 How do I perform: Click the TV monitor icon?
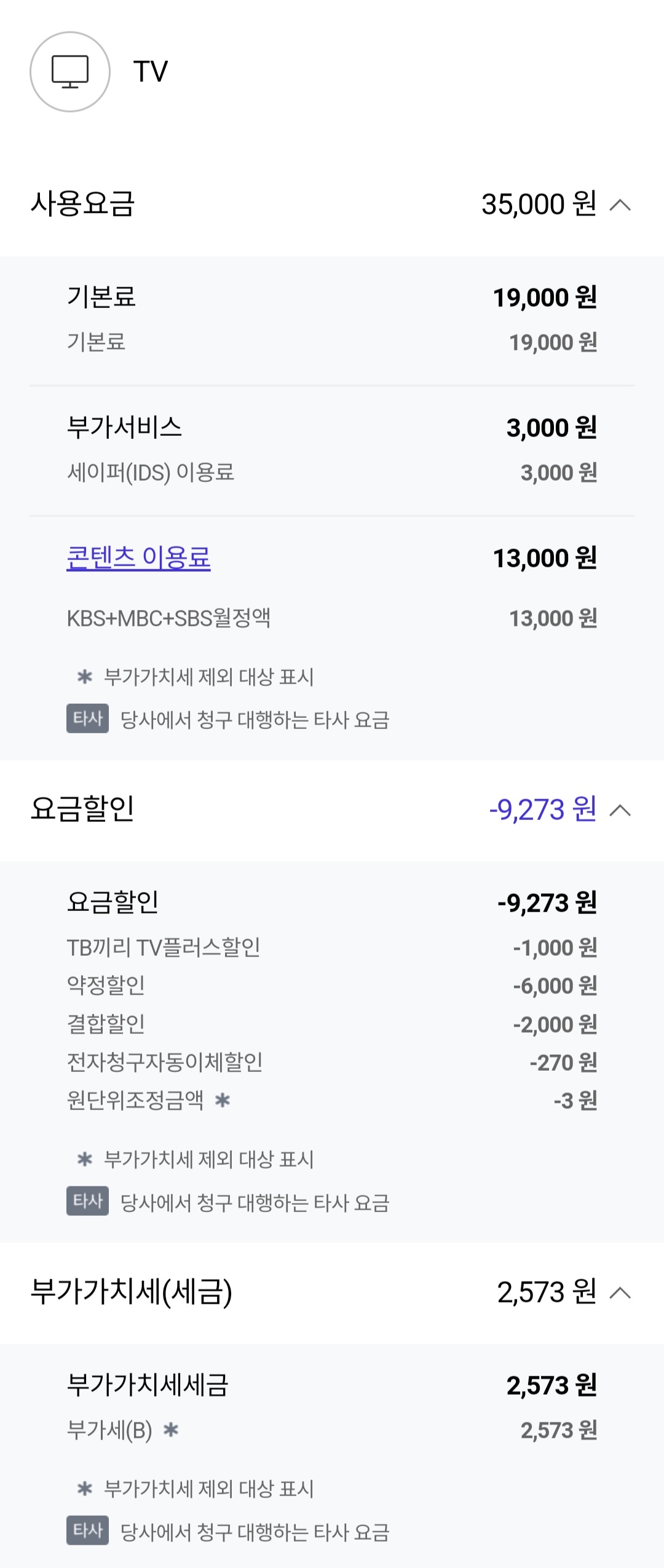70,72
